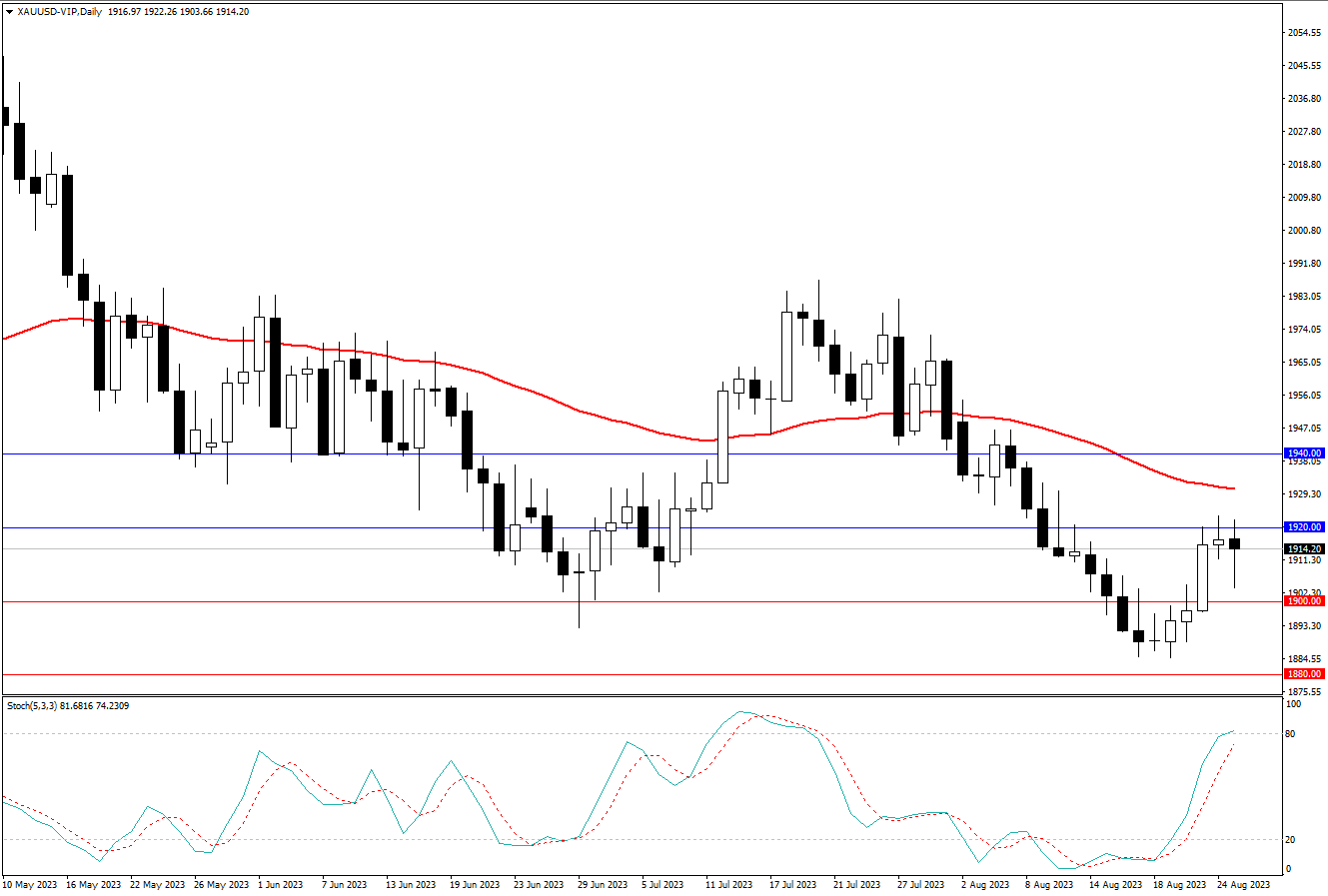Select the 1880.00 red price level label
The height and width of the screenshot is (896, 1328).
coord(1305,674)
